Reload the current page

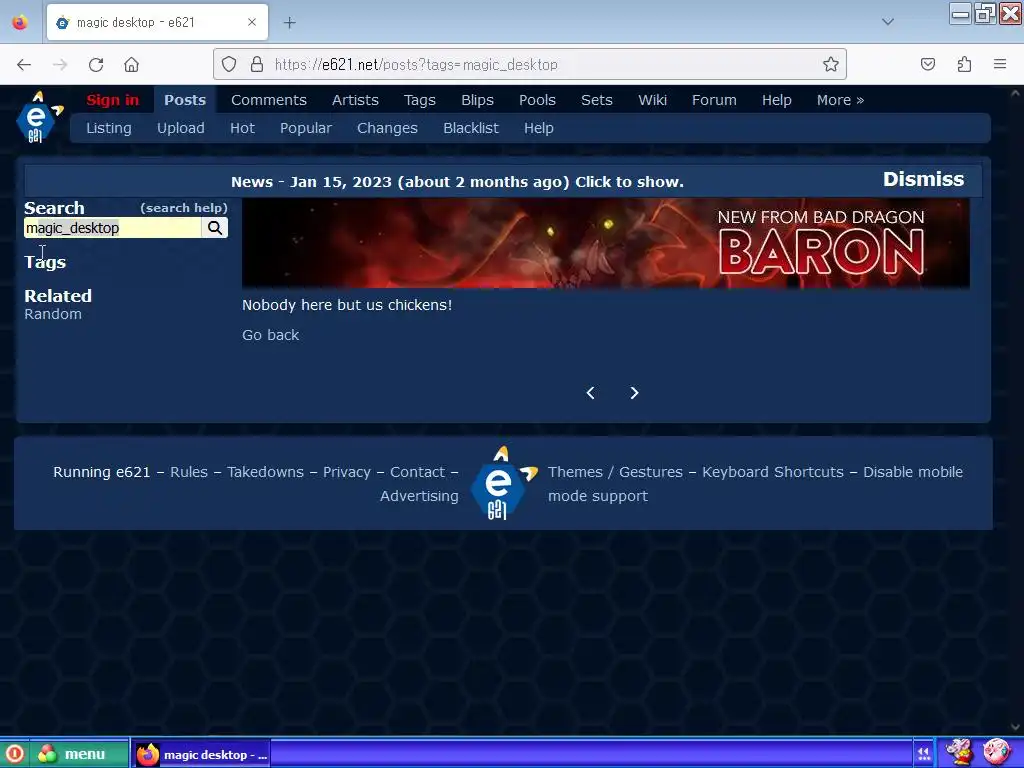tap(96, 64)
